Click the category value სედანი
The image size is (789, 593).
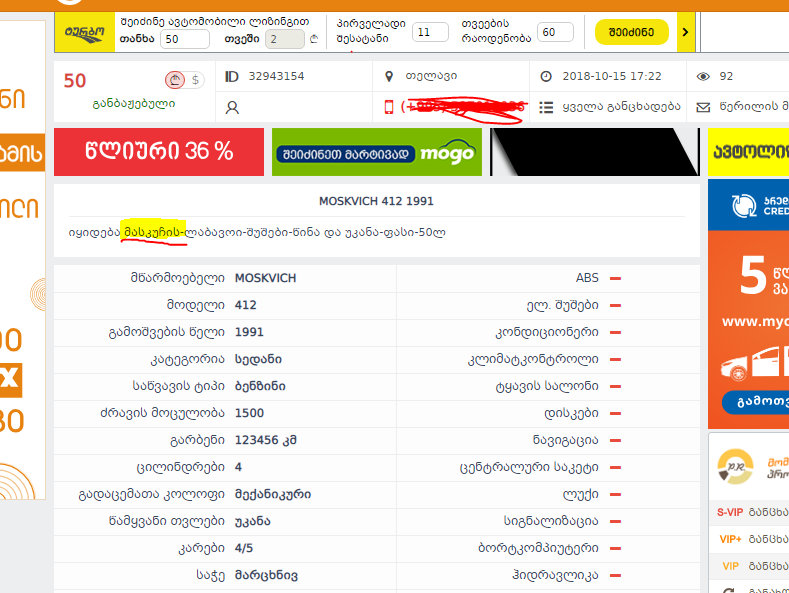[258, 359]
